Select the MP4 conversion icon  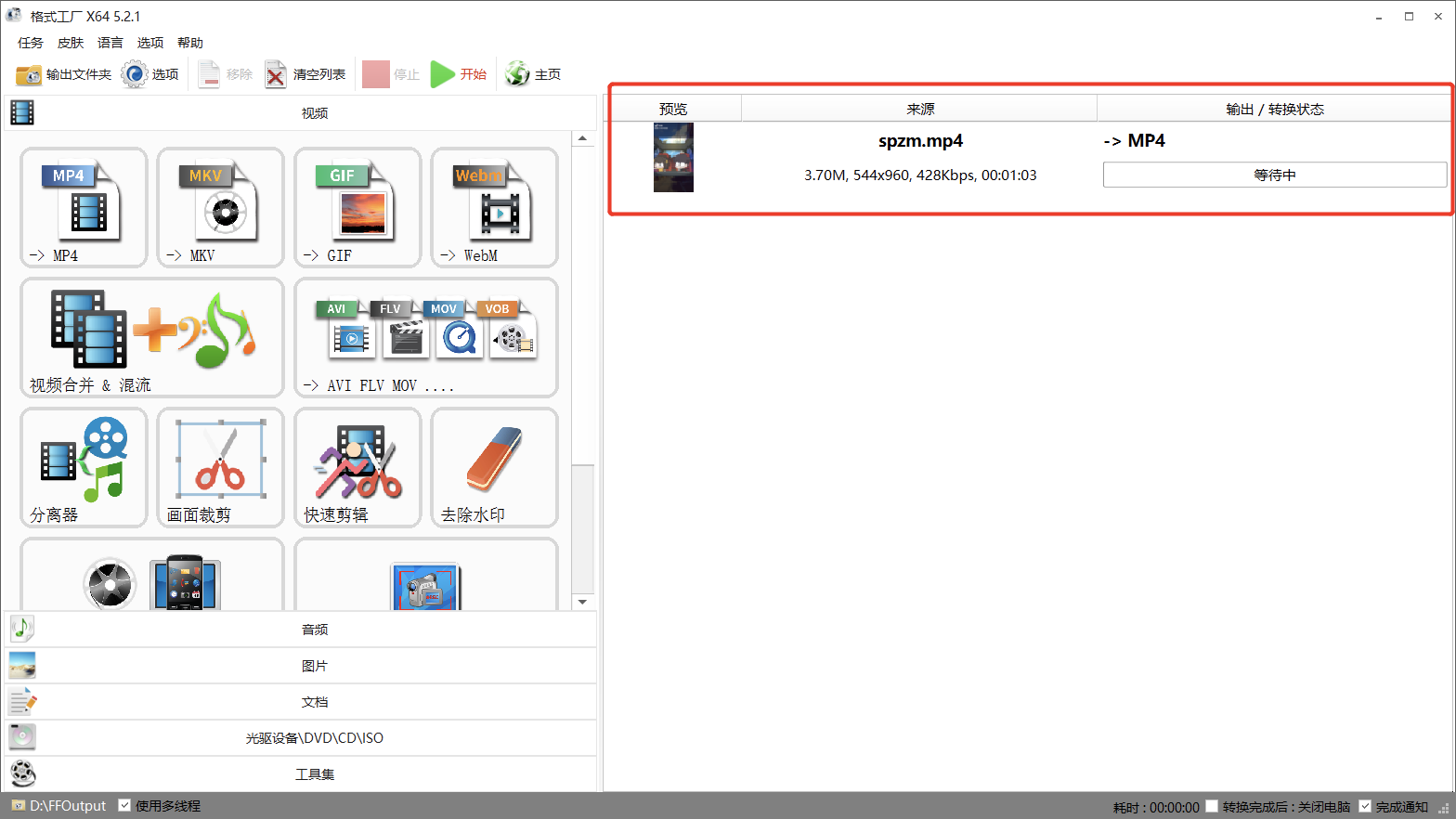[x=84, y=207]
